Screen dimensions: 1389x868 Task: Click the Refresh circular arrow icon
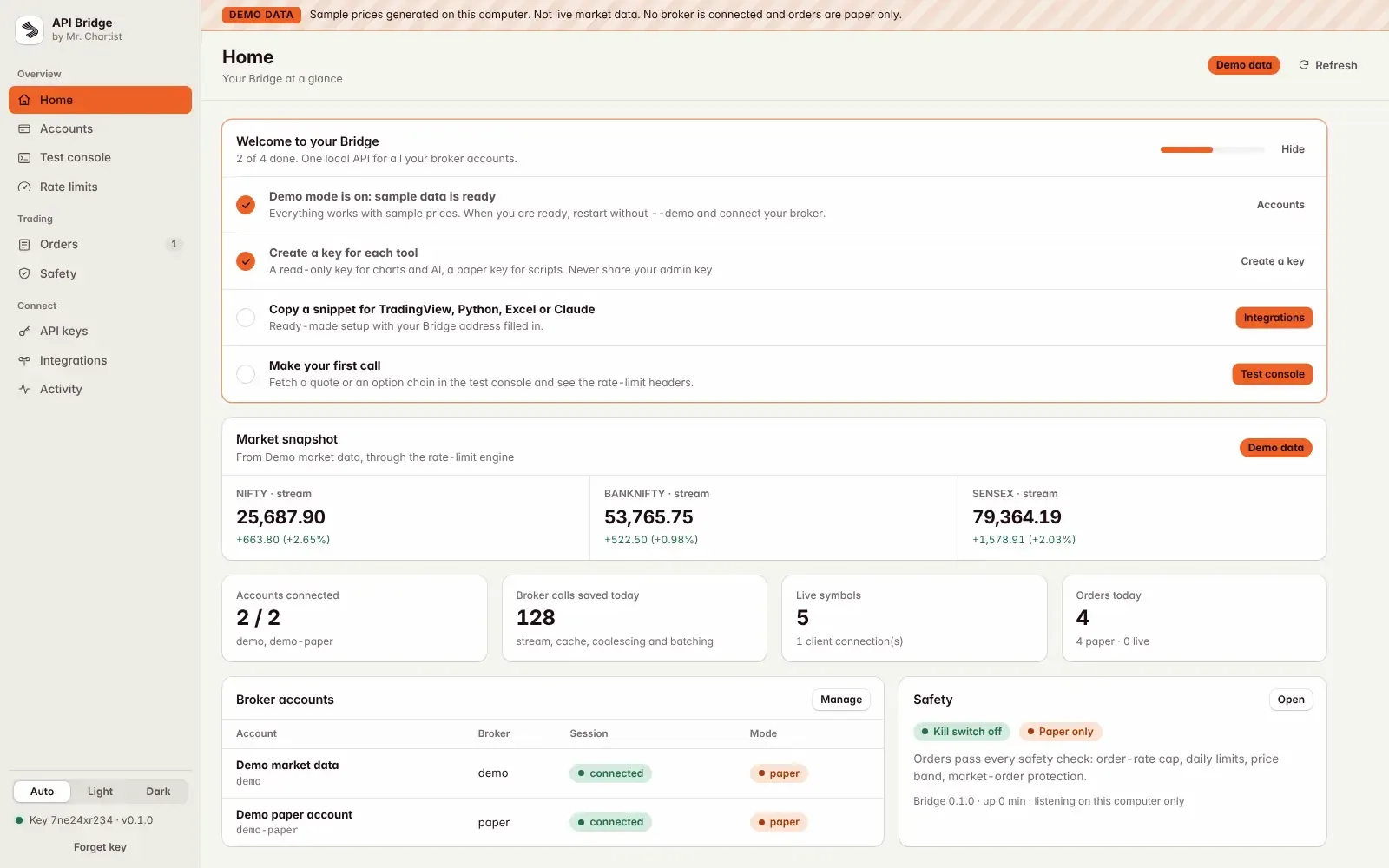[x=1303, y=65]
